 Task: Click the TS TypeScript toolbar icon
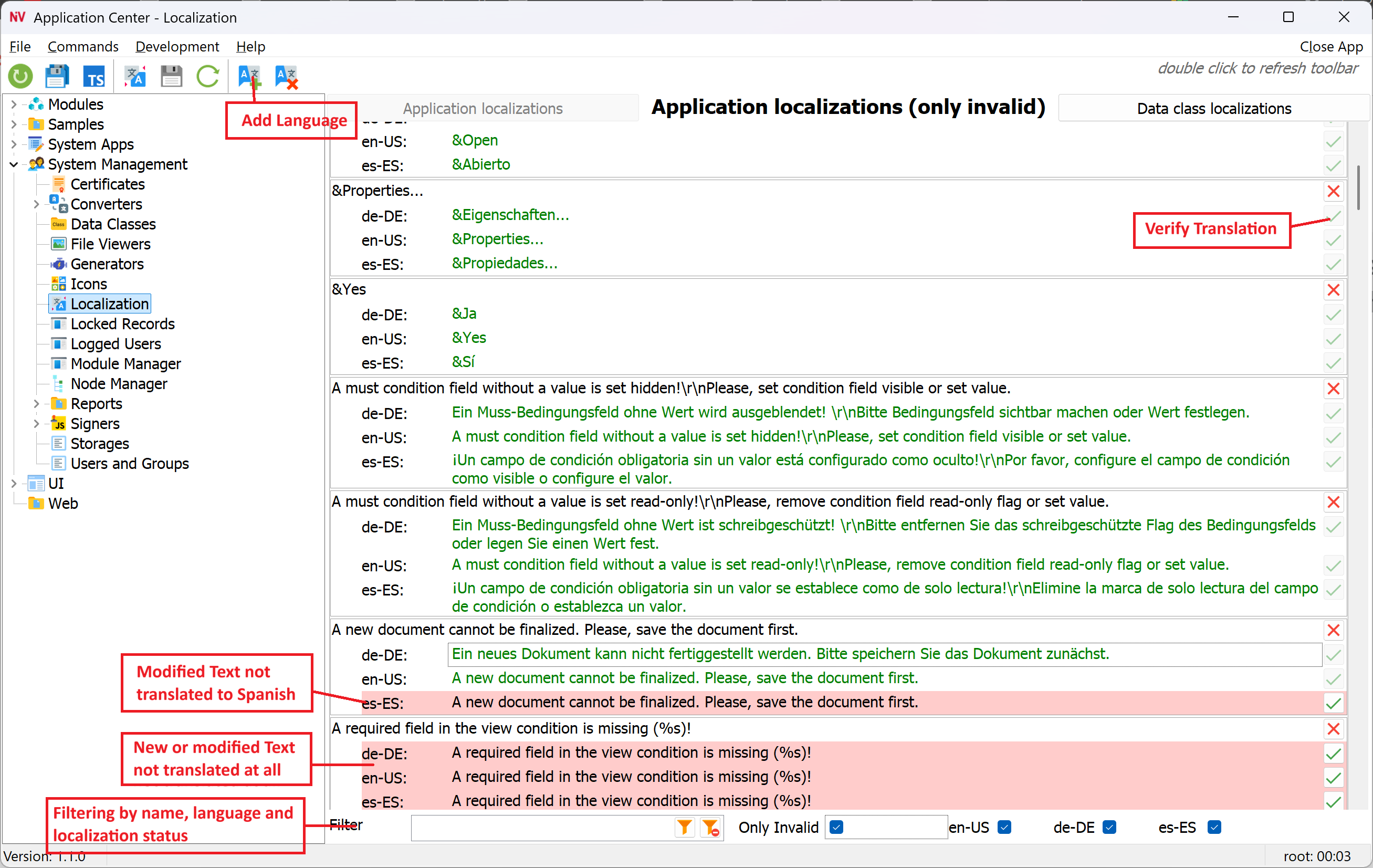94,76
